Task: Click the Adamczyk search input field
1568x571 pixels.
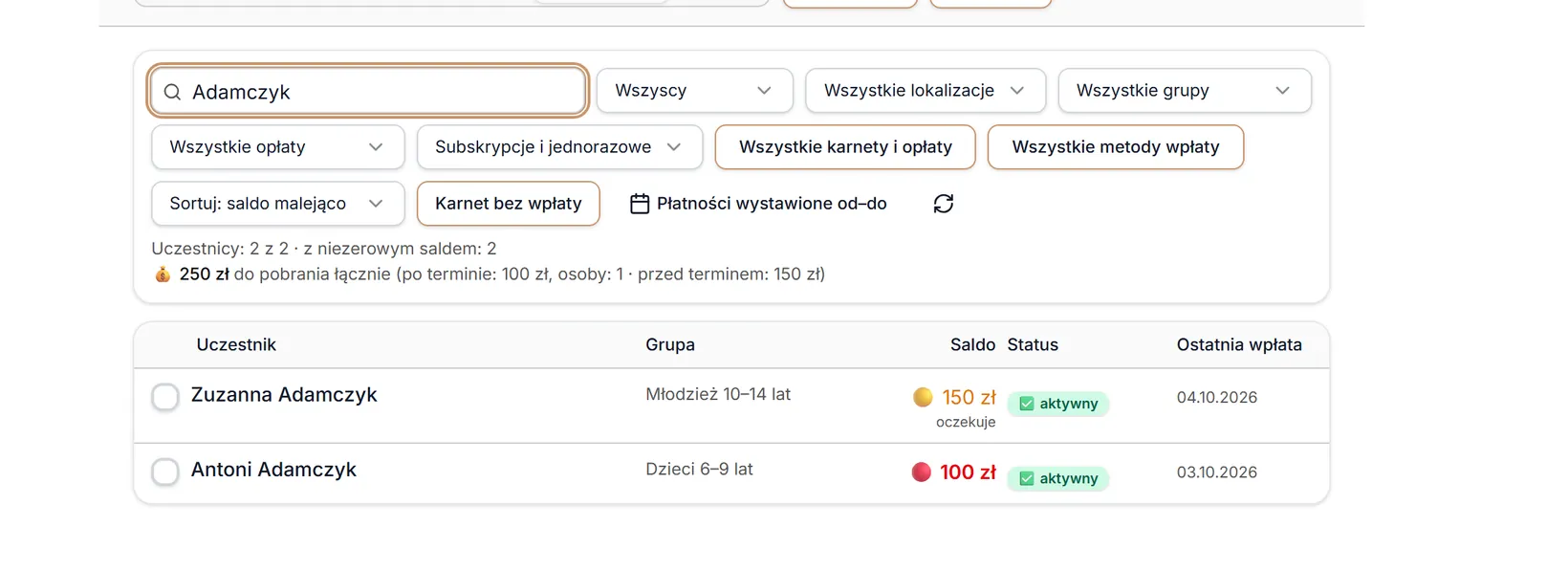Action: 368,91
